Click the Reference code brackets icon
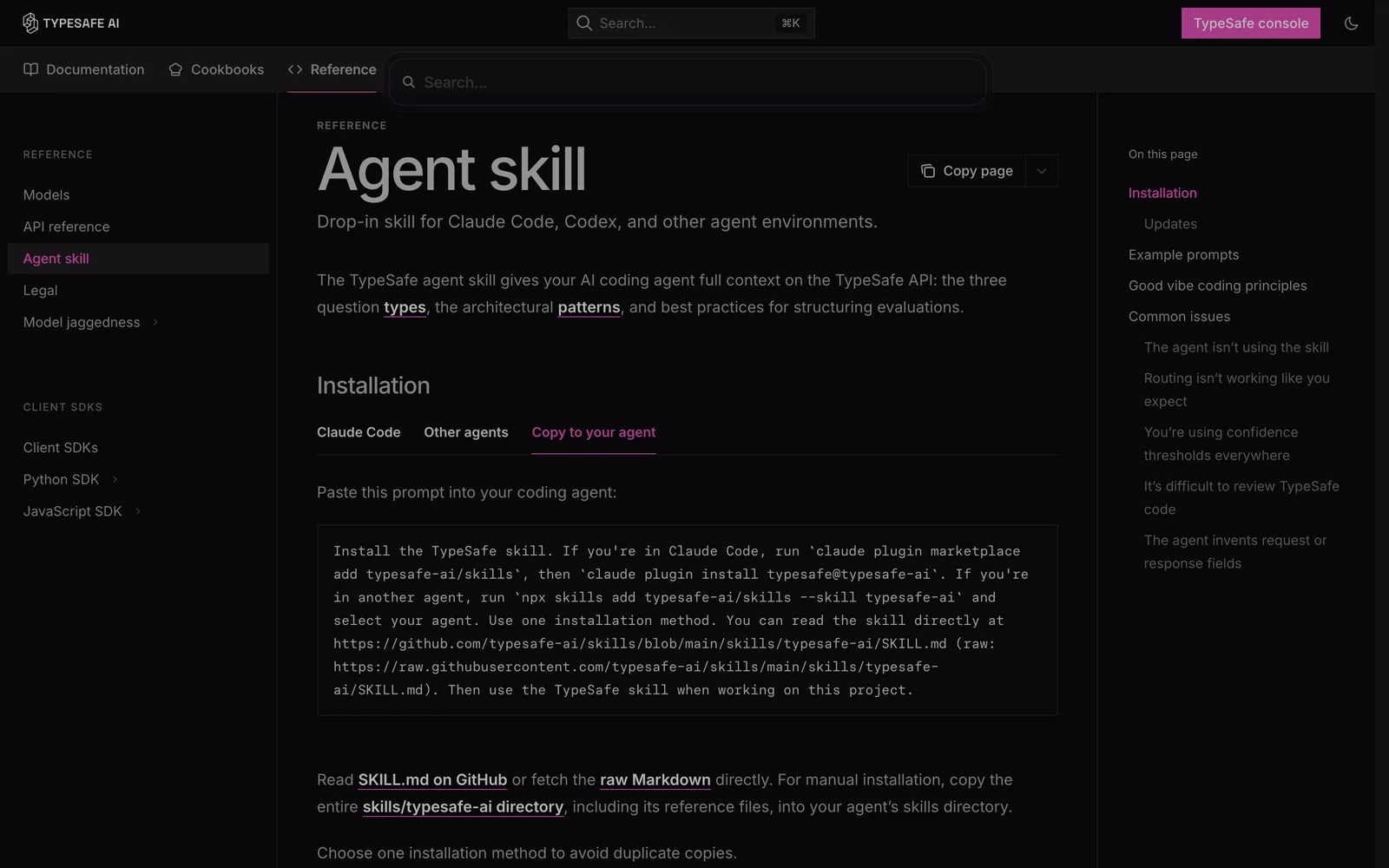This screenshot has height=868, width=1389. point(295,69)
